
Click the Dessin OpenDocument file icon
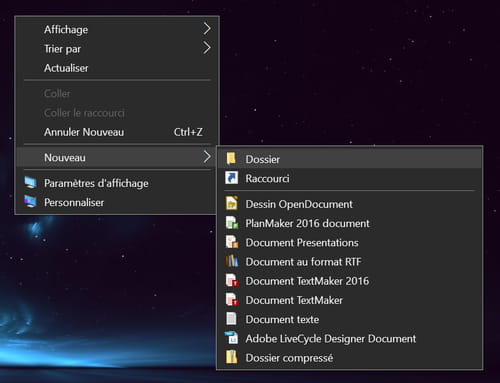232,203
